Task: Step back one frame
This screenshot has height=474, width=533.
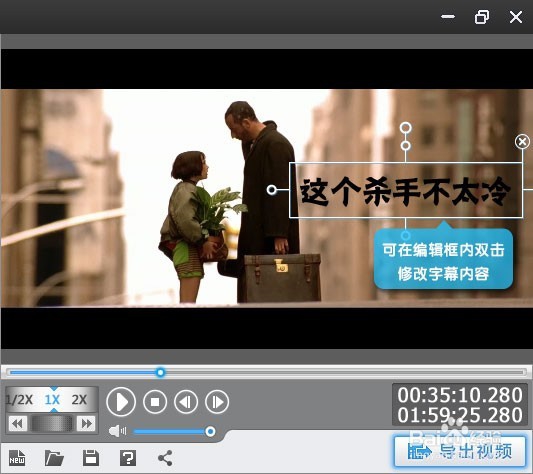Action: 186,402
